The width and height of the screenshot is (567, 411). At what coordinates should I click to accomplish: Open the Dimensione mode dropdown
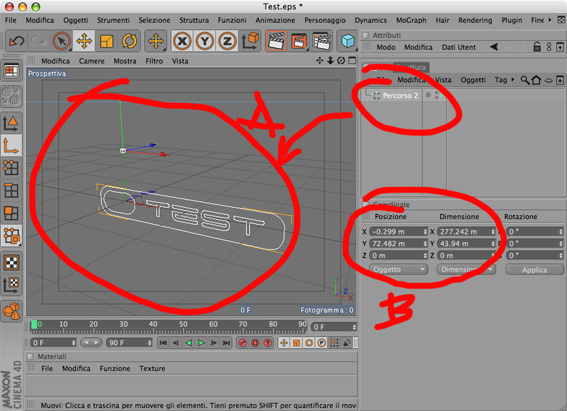tap(466, 269)
